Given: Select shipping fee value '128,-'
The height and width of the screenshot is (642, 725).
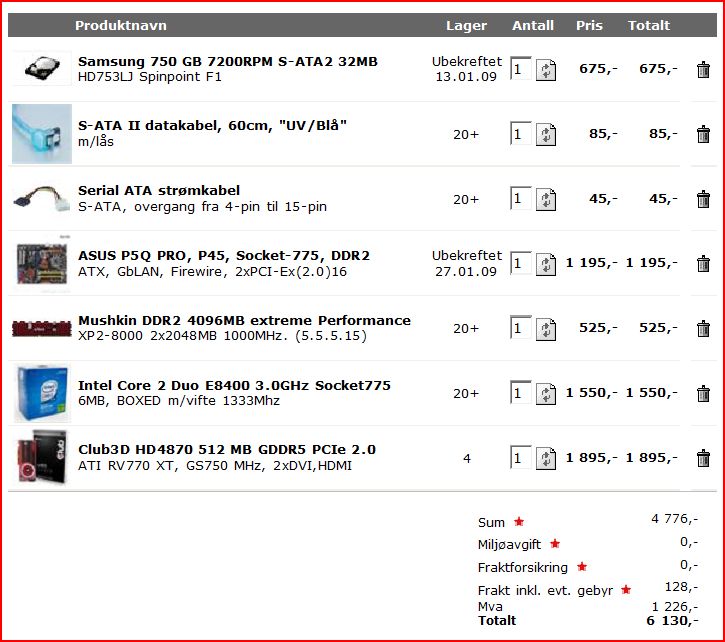Looking at the screenshot, I should (x=682, y=587).
